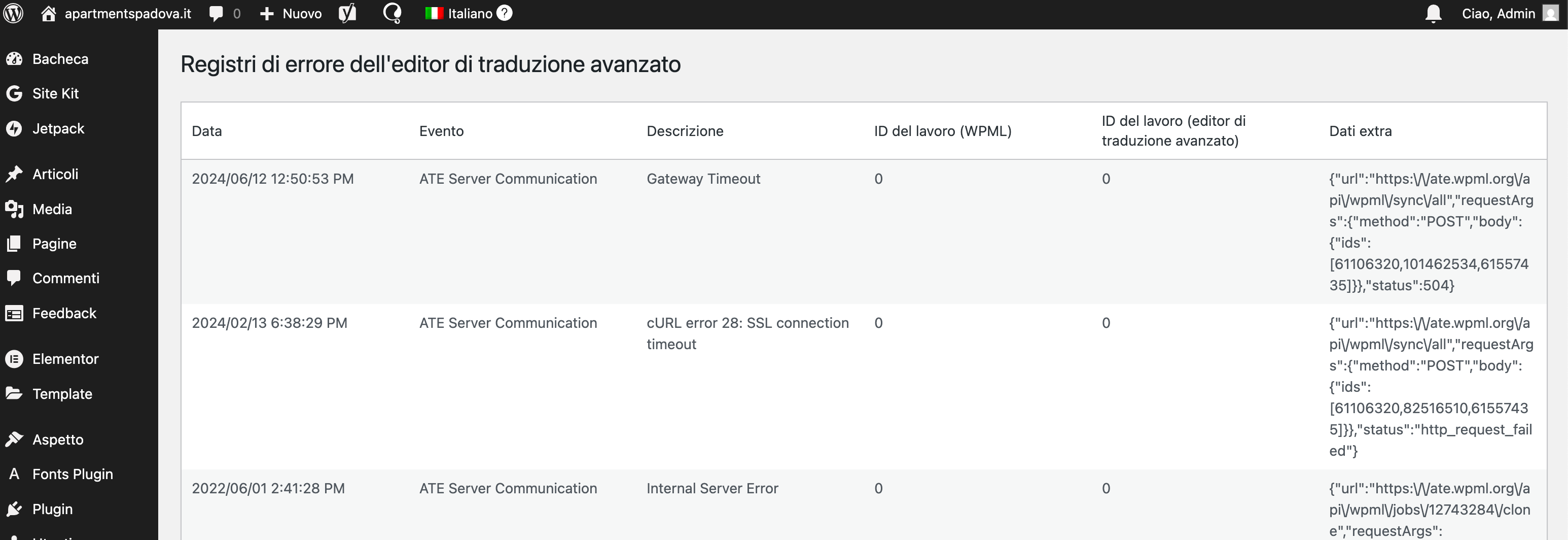Click the Ciao, Admin account link

click(x=1498, y=13)
